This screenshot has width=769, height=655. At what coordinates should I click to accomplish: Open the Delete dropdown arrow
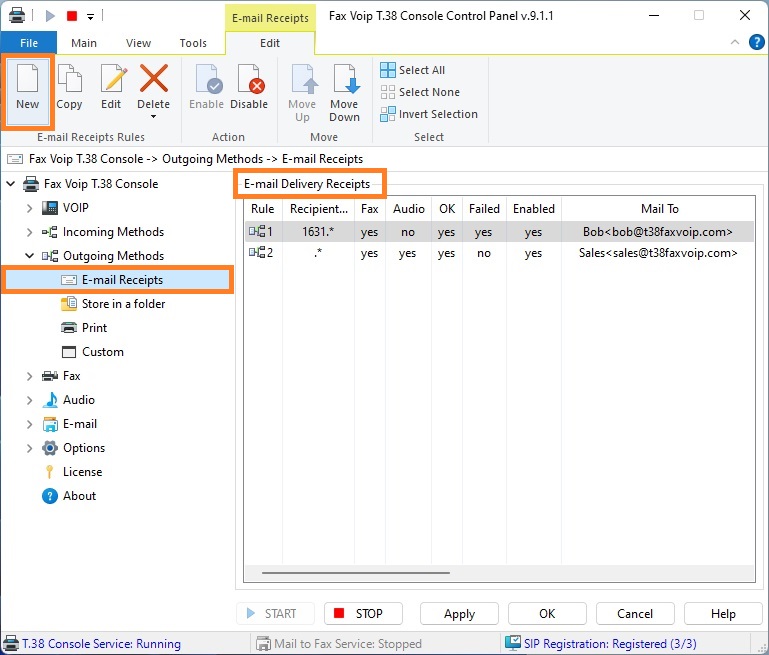tap(154, 116)
